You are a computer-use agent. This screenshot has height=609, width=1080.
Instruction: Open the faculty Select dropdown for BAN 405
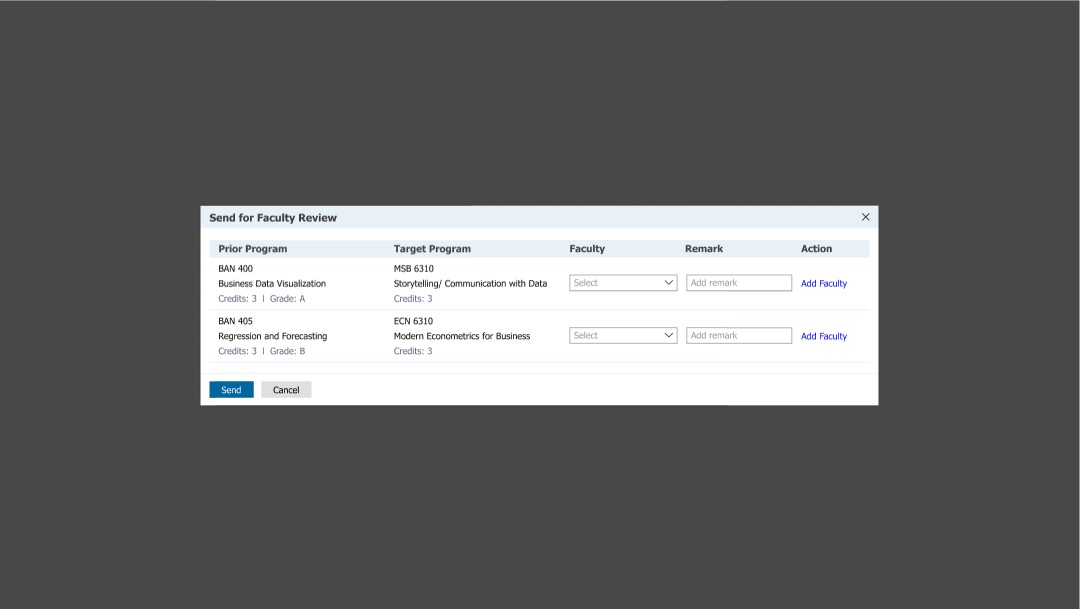[x=622, y=335]
